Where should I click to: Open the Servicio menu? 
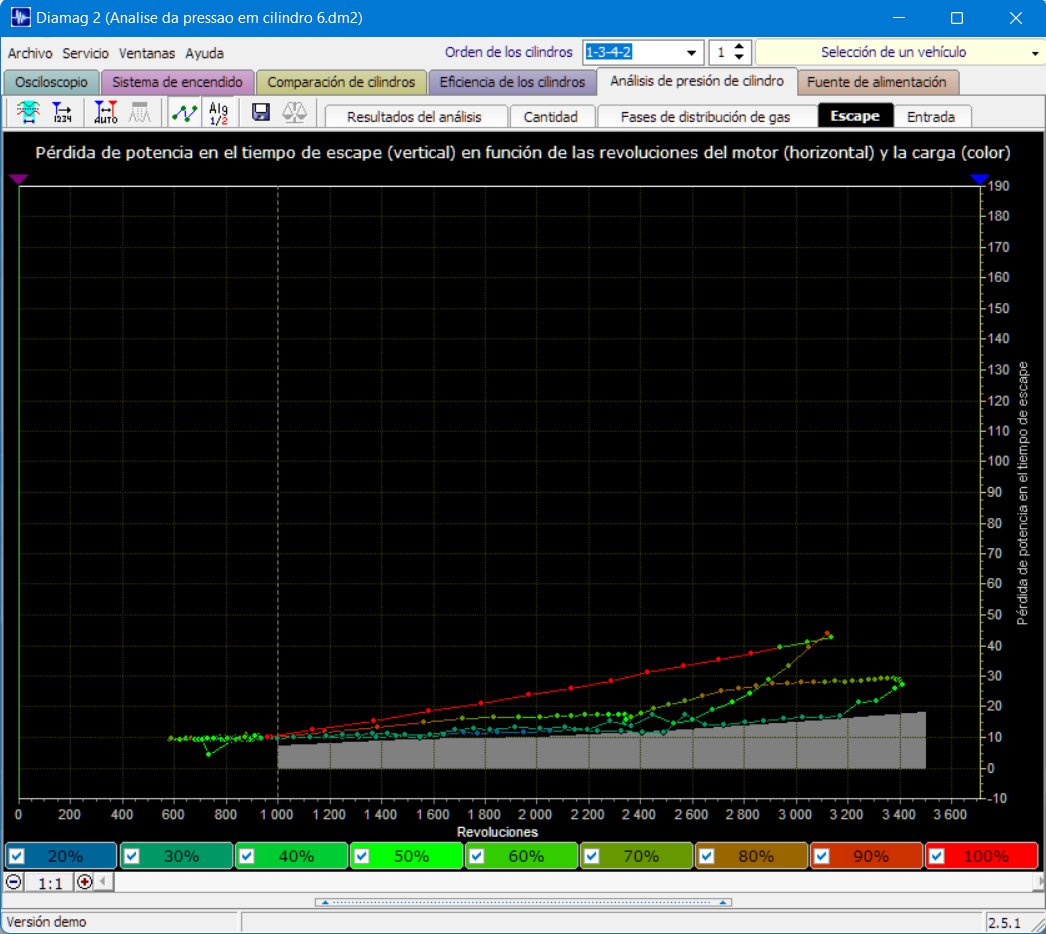tap(85, 53)
